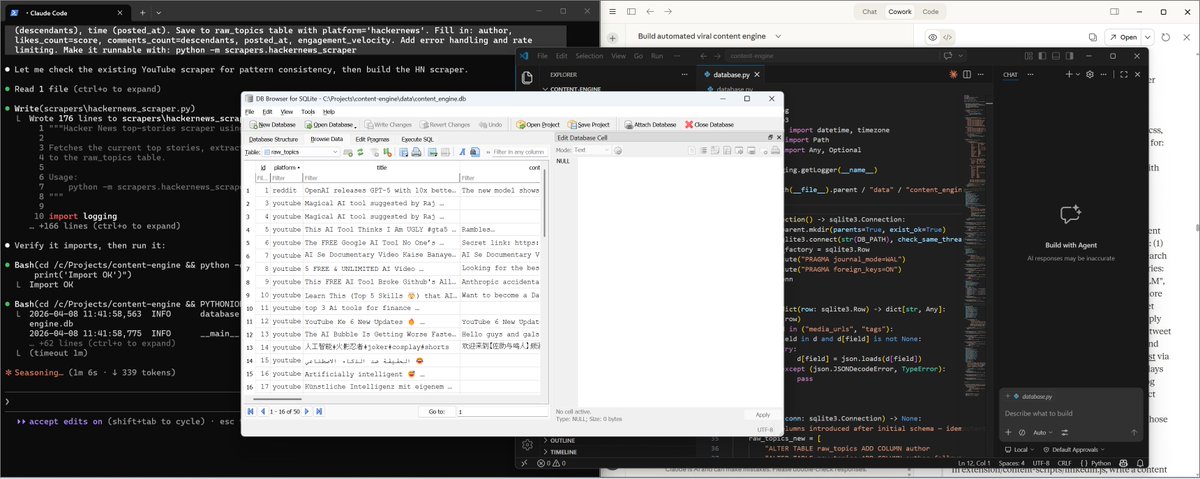Click Open Database in DB Browser toolbar
1200x479 pixels.
tap(329, 124)
